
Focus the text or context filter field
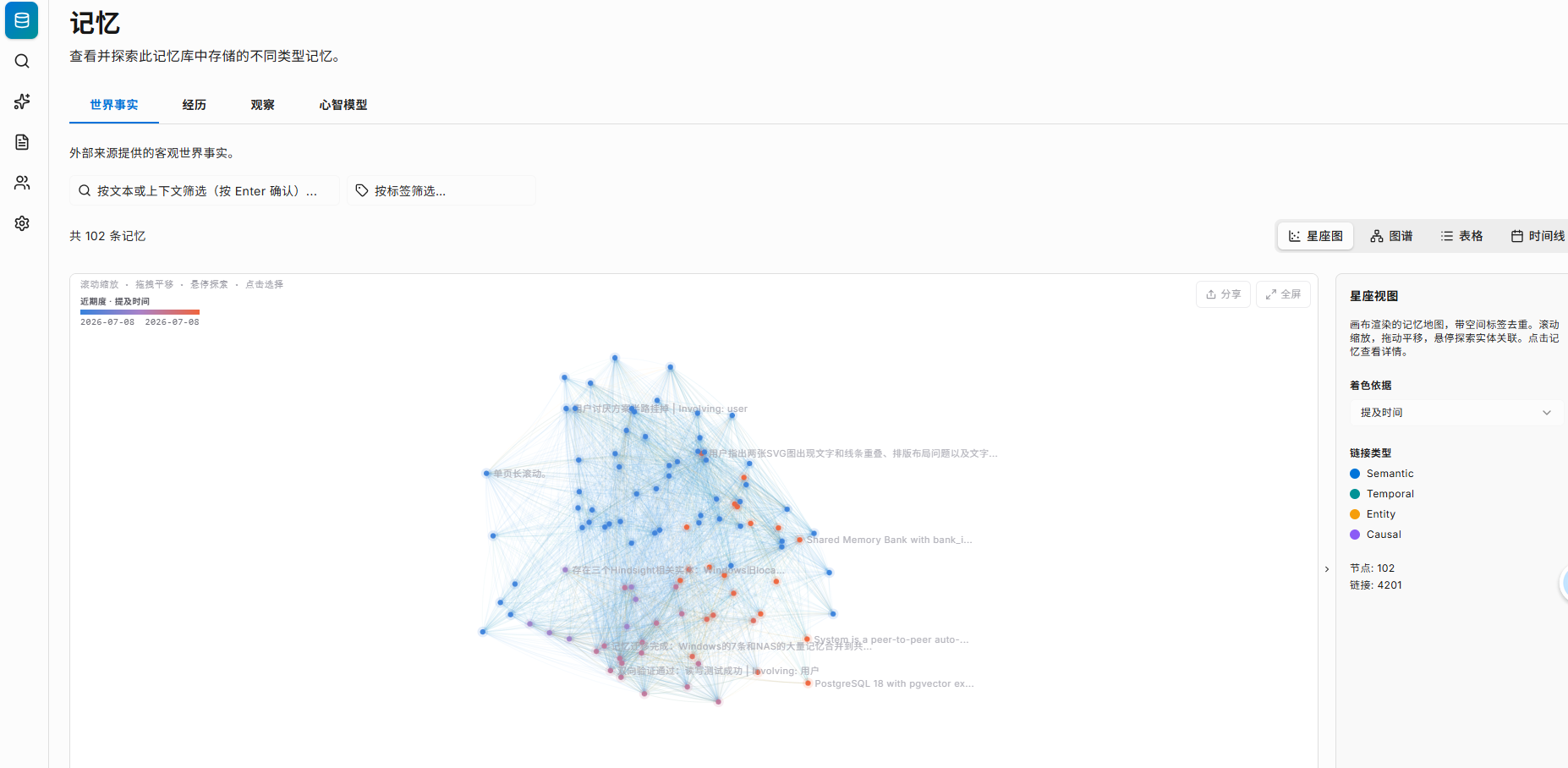pyautogui.click(x=205, y=190)
